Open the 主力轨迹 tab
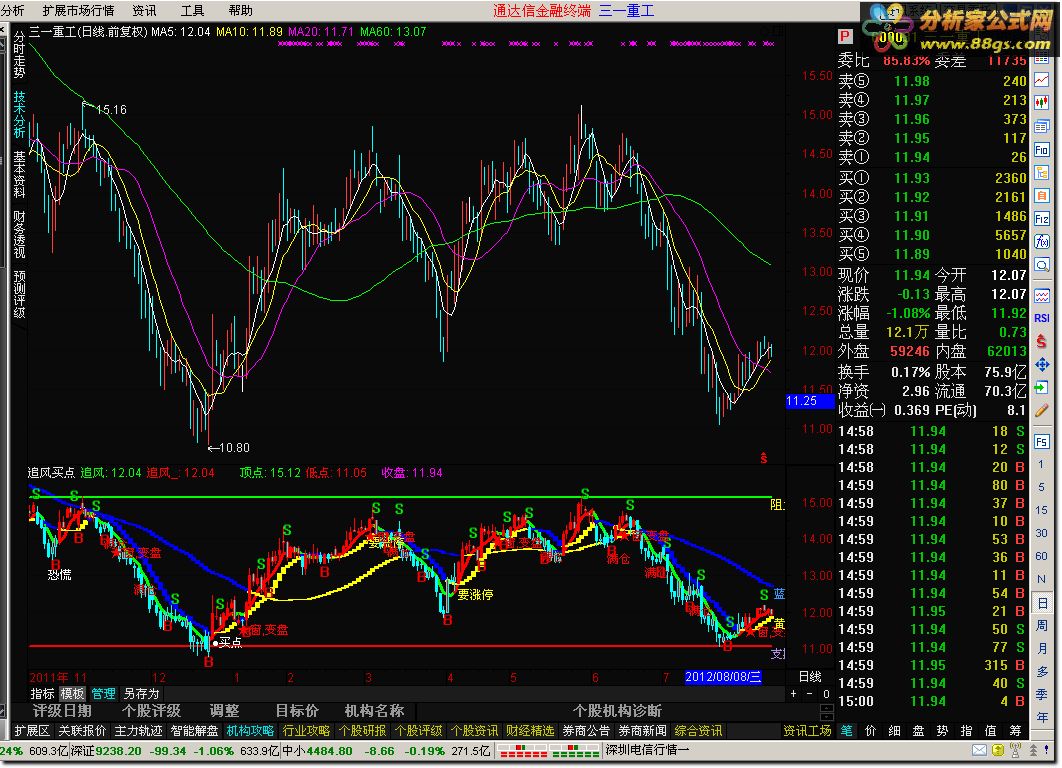Image resolution: width=1062 pixels, height=768 pixels. click(138, 731)
